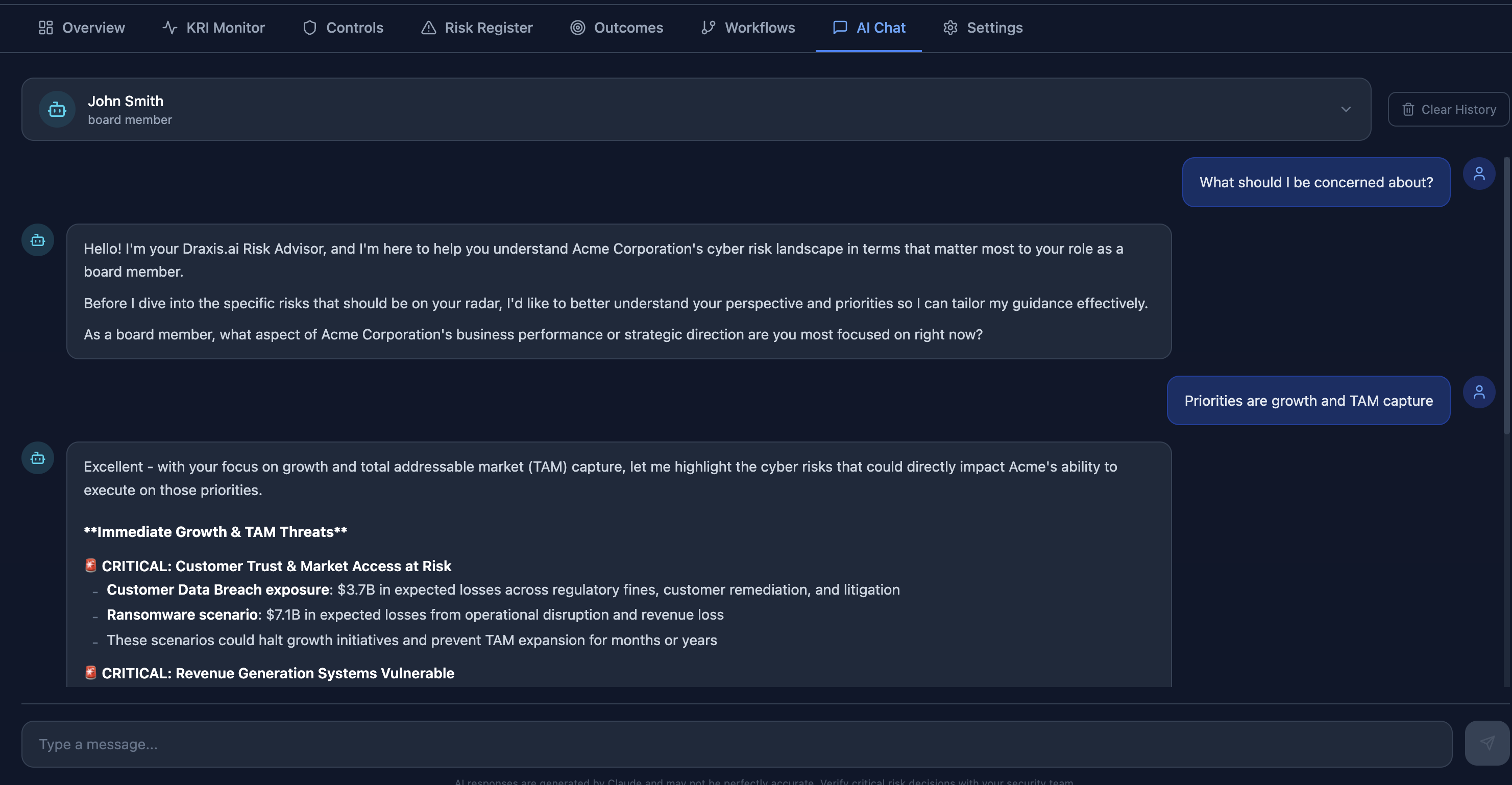Focus the Type a message input field
Screen dimensions: 1512x785
coord(737,744)
